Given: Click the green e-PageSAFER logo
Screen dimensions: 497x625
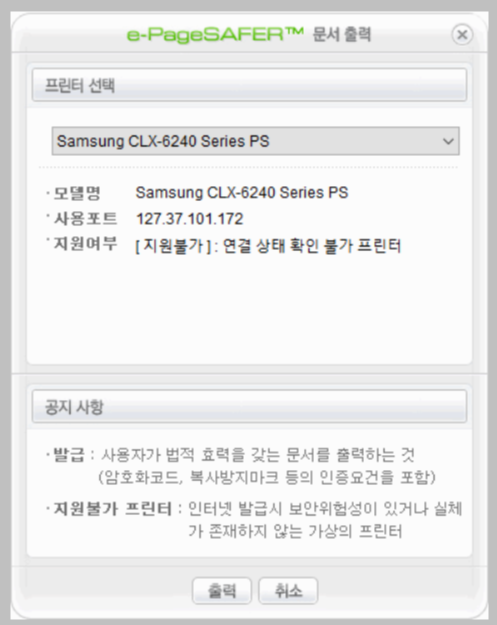Looking at the screenshot, I should click(x=215, y=35).
